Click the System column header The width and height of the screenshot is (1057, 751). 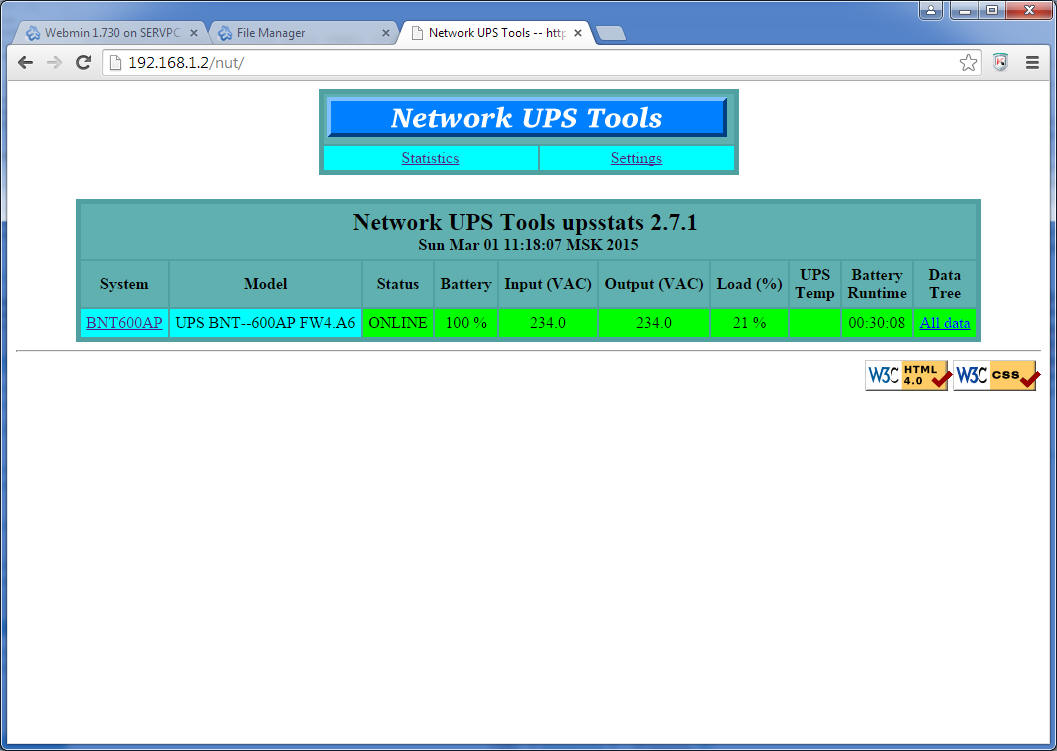tap(124, 284)
